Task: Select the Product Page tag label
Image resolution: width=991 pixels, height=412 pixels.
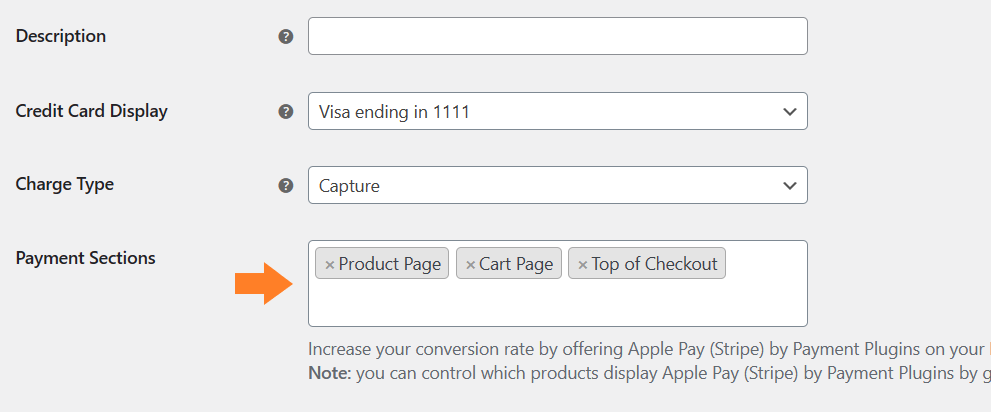Action: pos(389,264)
